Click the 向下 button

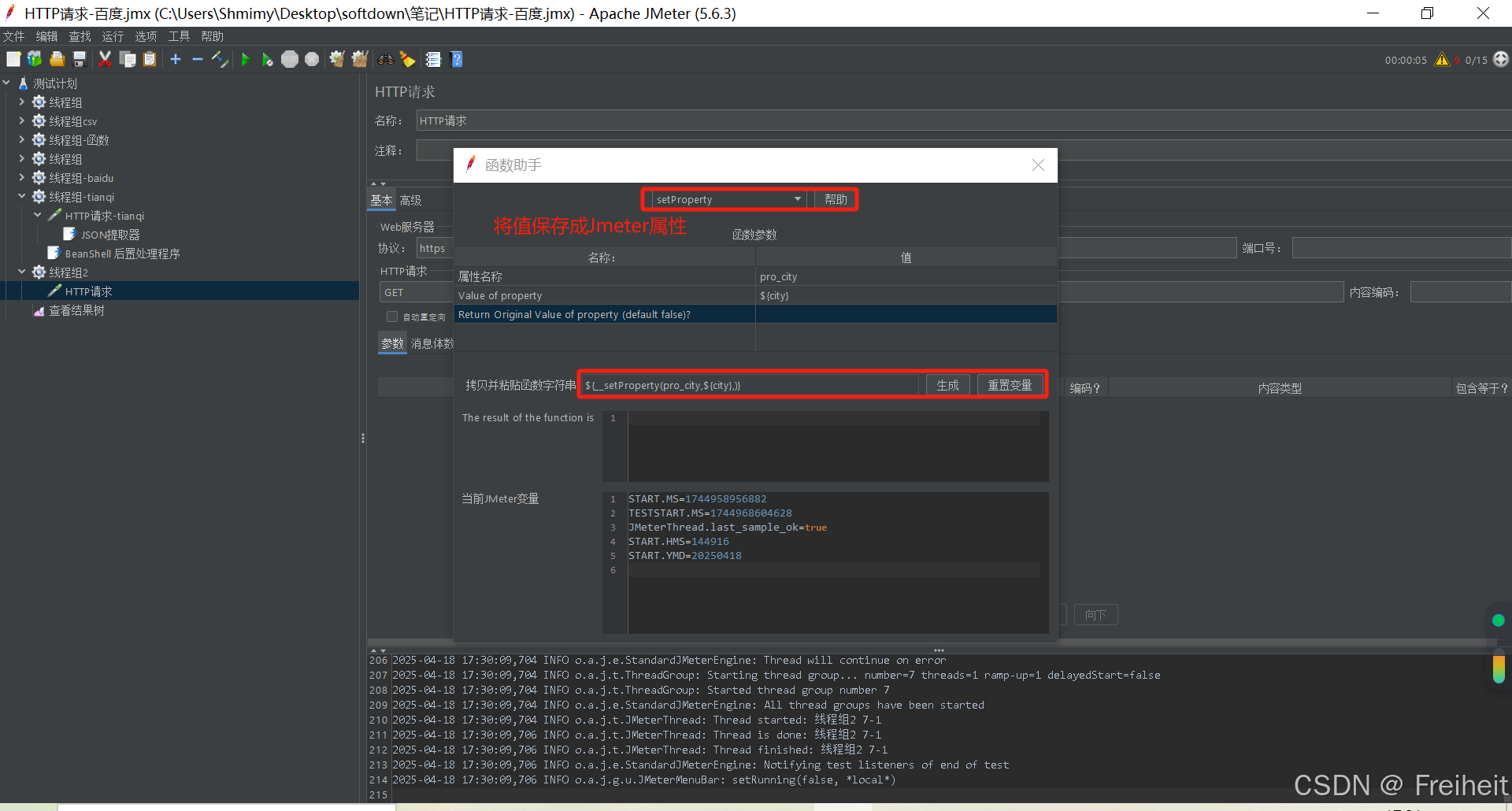pyautogui.click(x=1095, y=615)
